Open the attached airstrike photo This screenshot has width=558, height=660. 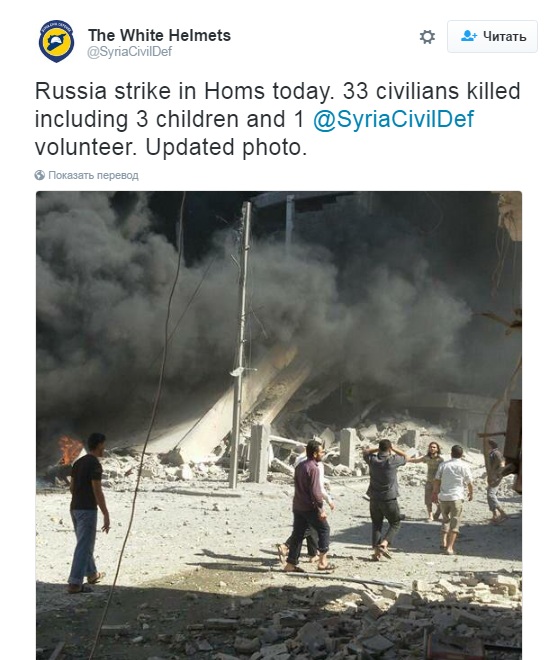point(279,426)
